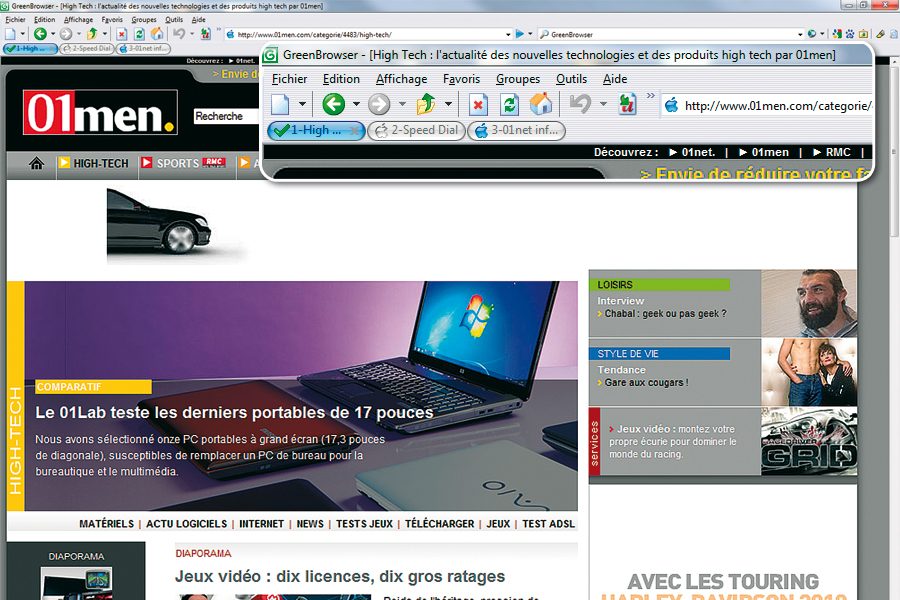Click the GreenBrowser search input field

tap(669, 34)
